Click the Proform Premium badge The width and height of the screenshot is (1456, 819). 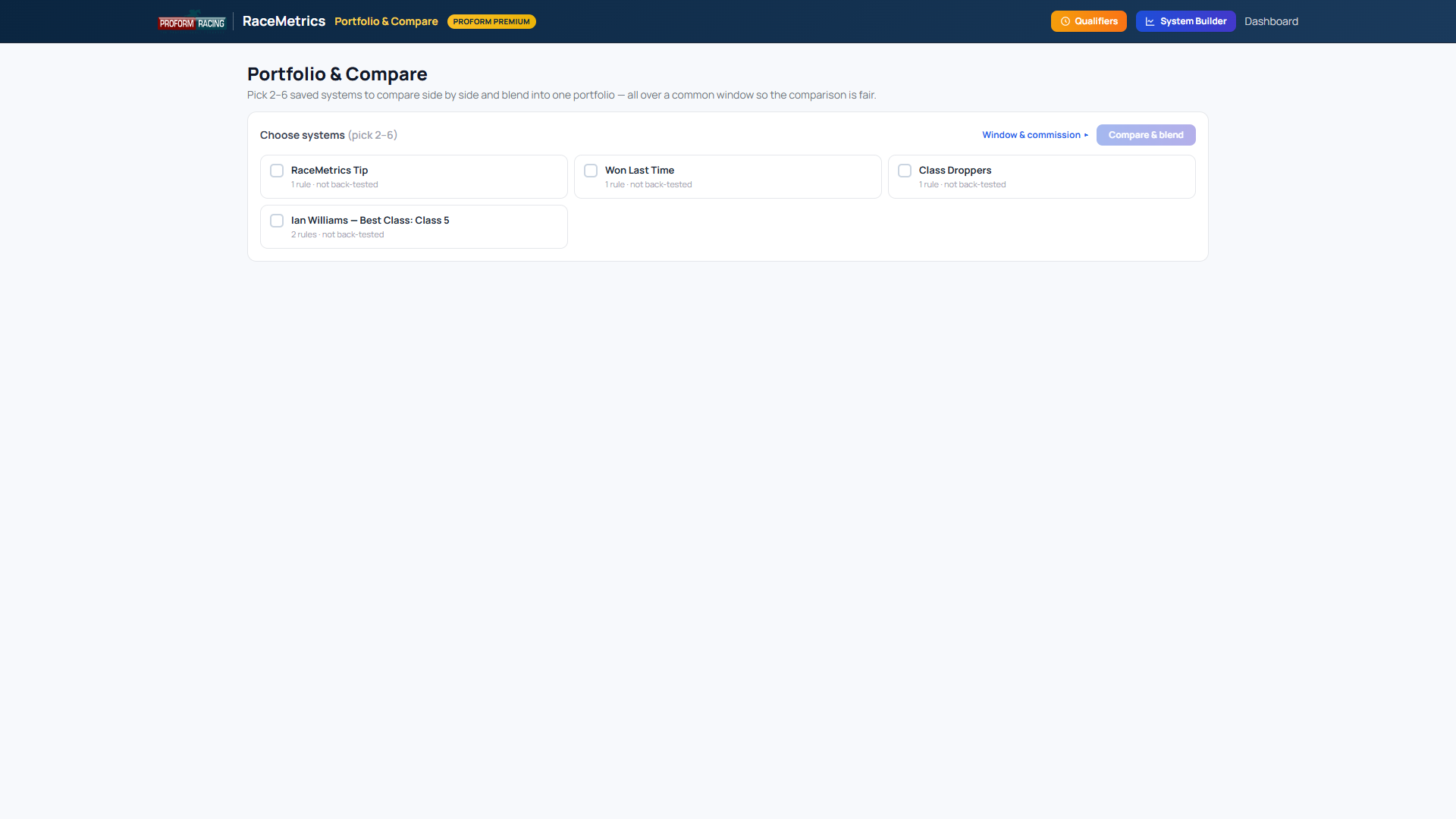(x=491, y=21)
